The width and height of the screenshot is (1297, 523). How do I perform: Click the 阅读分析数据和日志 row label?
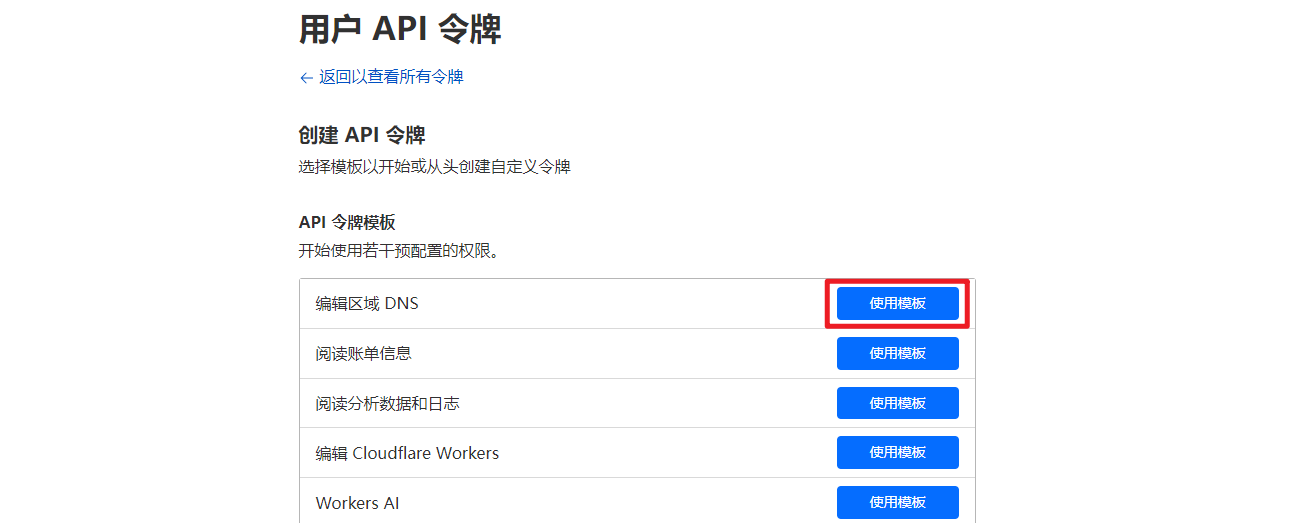pos(387,403)
